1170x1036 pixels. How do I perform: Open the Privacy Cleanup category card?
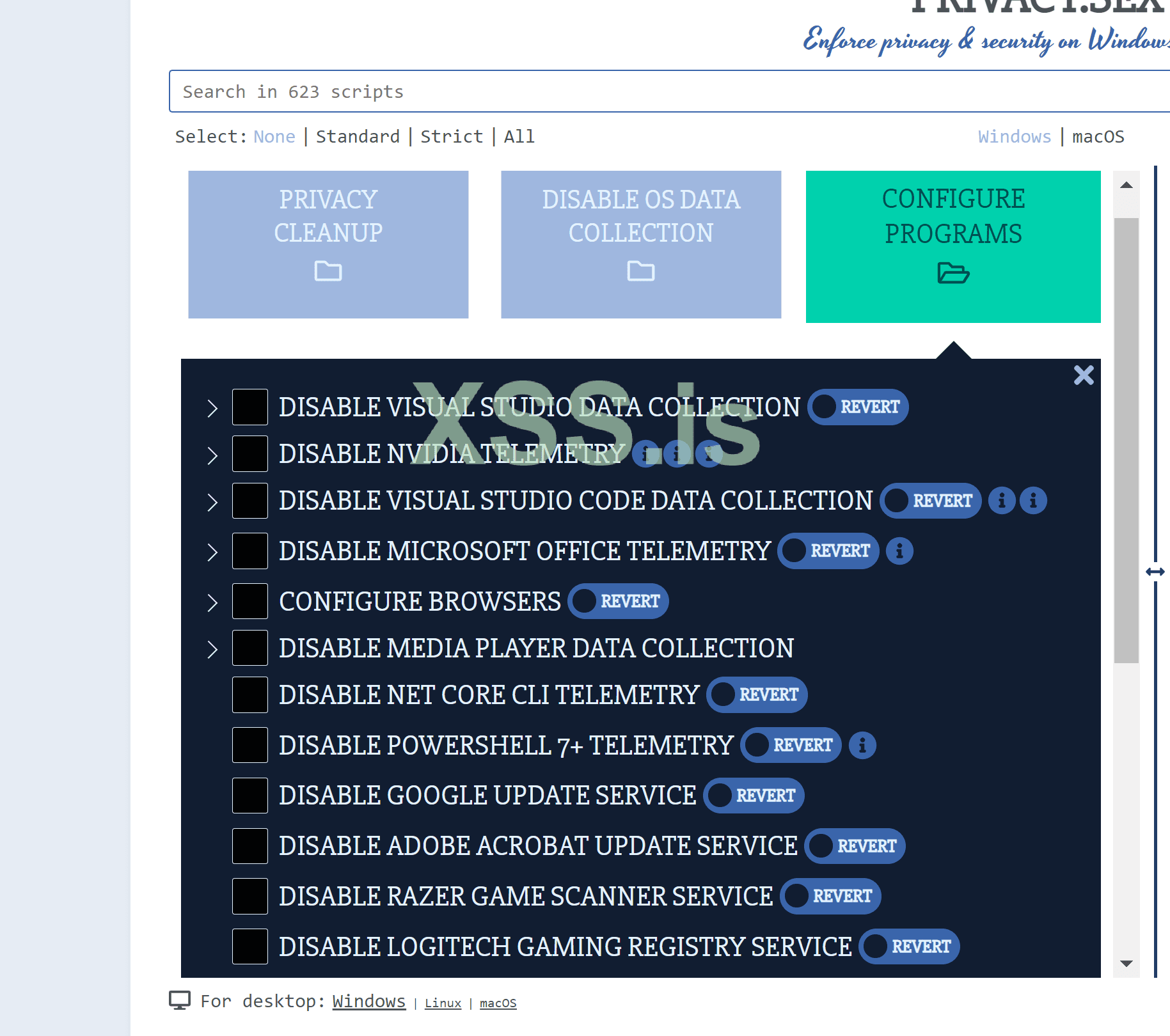pos(328,244)
